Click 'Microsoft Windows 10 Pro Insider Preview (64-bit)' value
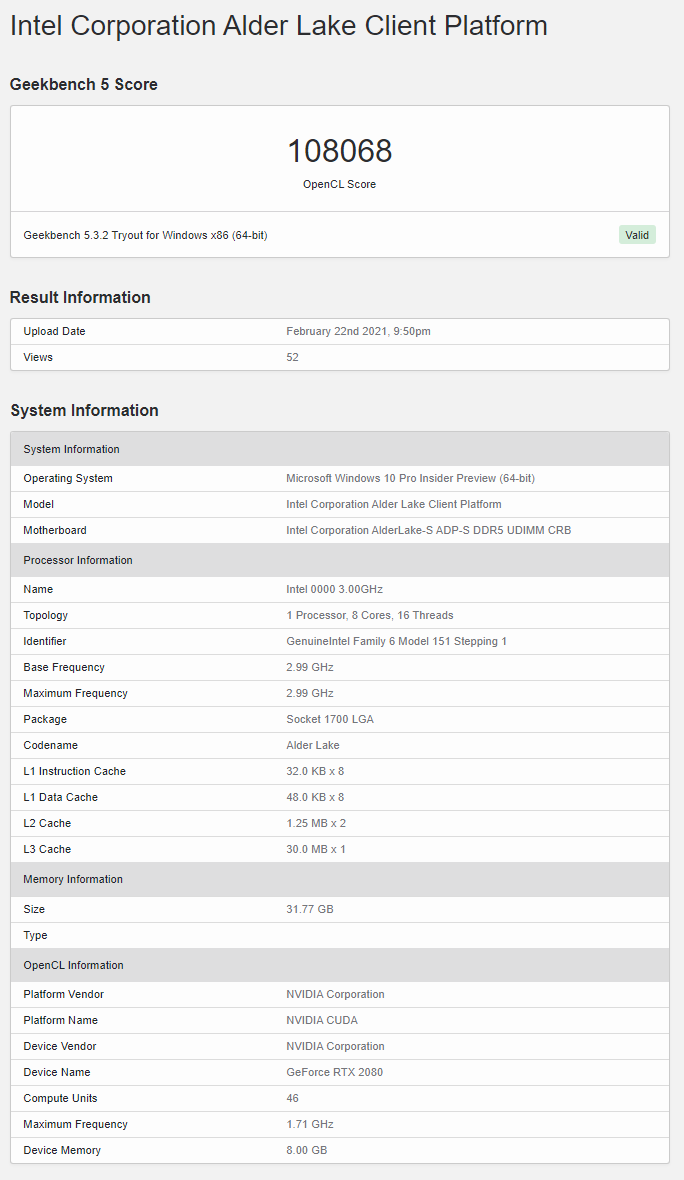 (x=410, y=478)
